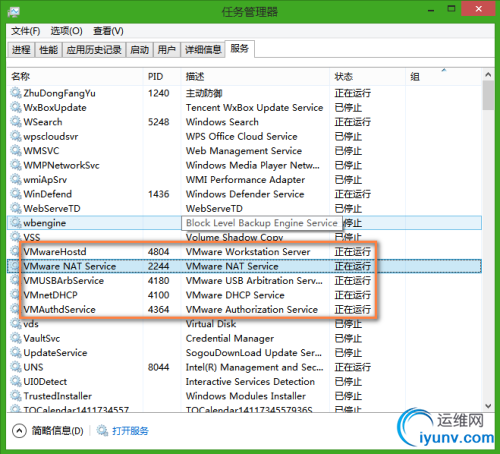Close the Task Manager window
Screen dimensions: 500x454
coord(478,9)
